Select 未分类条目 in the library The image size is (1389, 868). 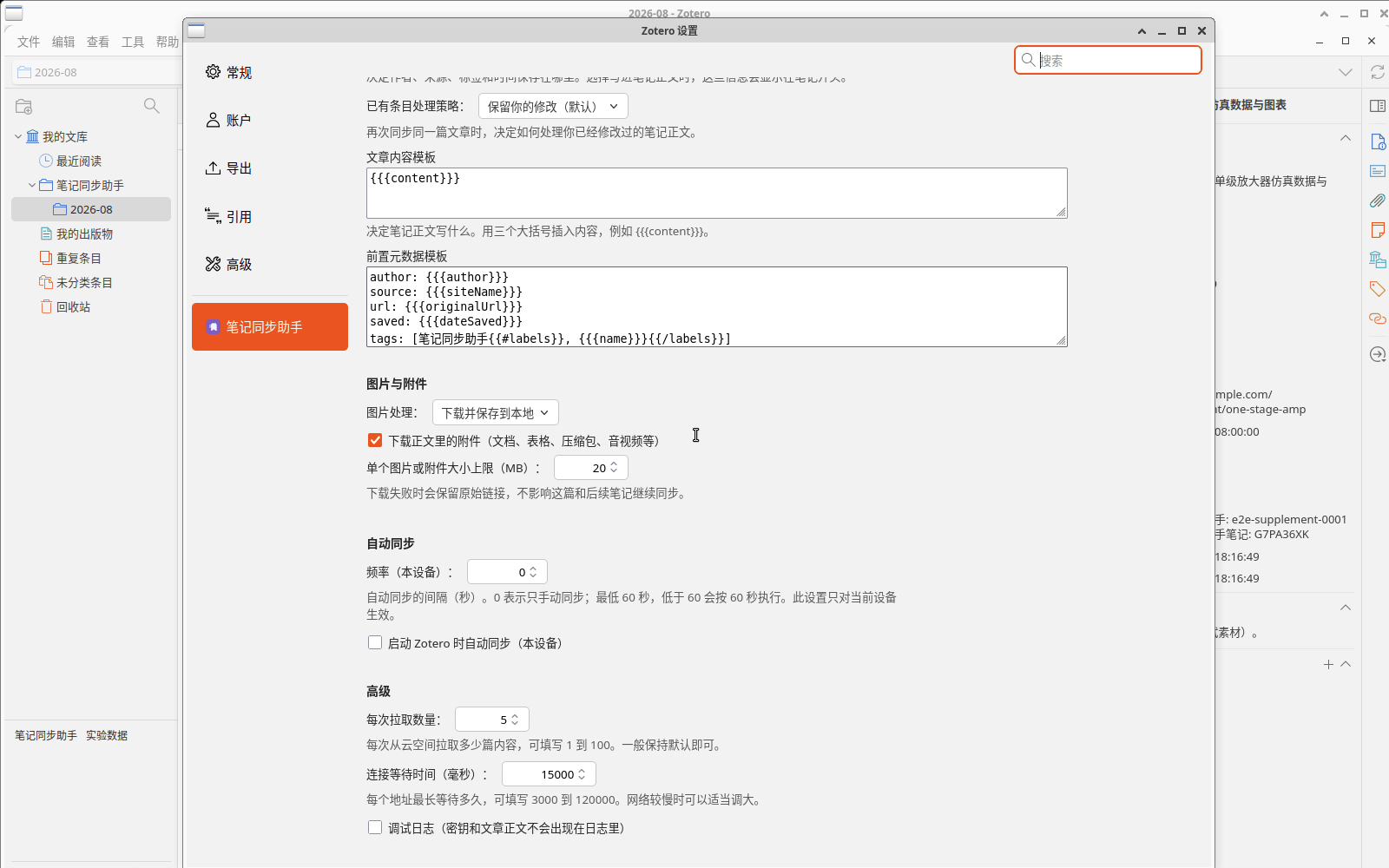tap(84, 282)
